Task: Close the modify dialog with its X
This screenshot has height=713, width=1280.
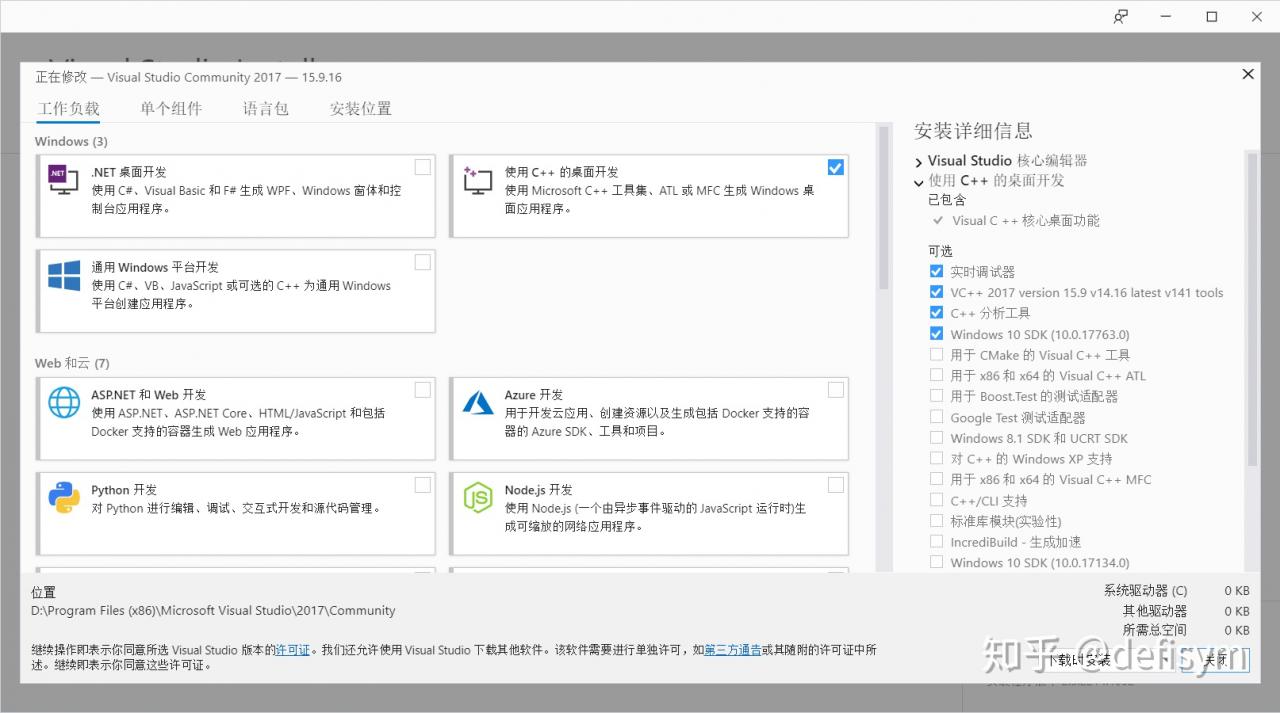Action: pos(1248,74)
